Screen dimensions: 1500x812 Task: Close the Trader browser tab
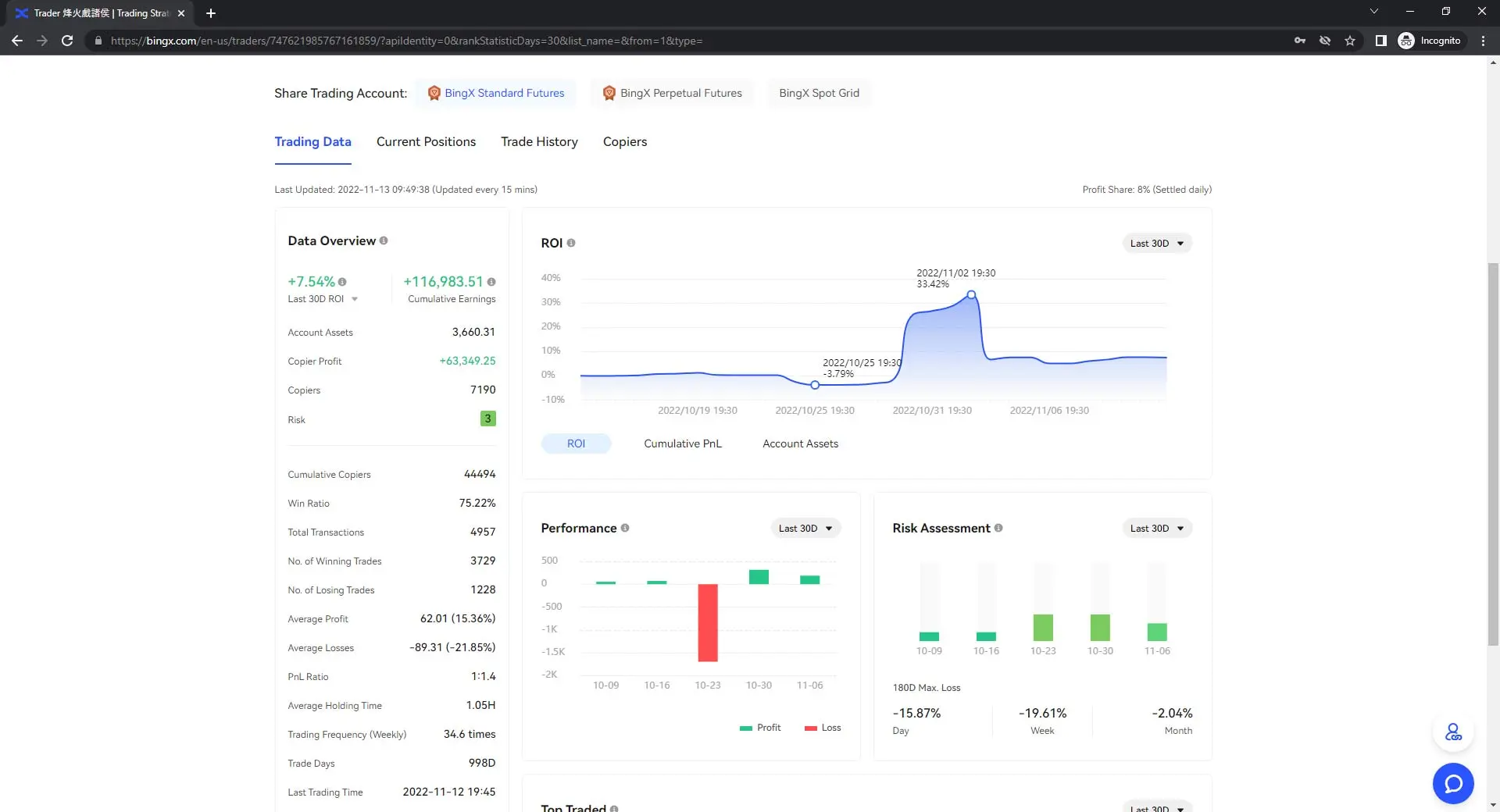pyautogui.click(x=181, y=13)
